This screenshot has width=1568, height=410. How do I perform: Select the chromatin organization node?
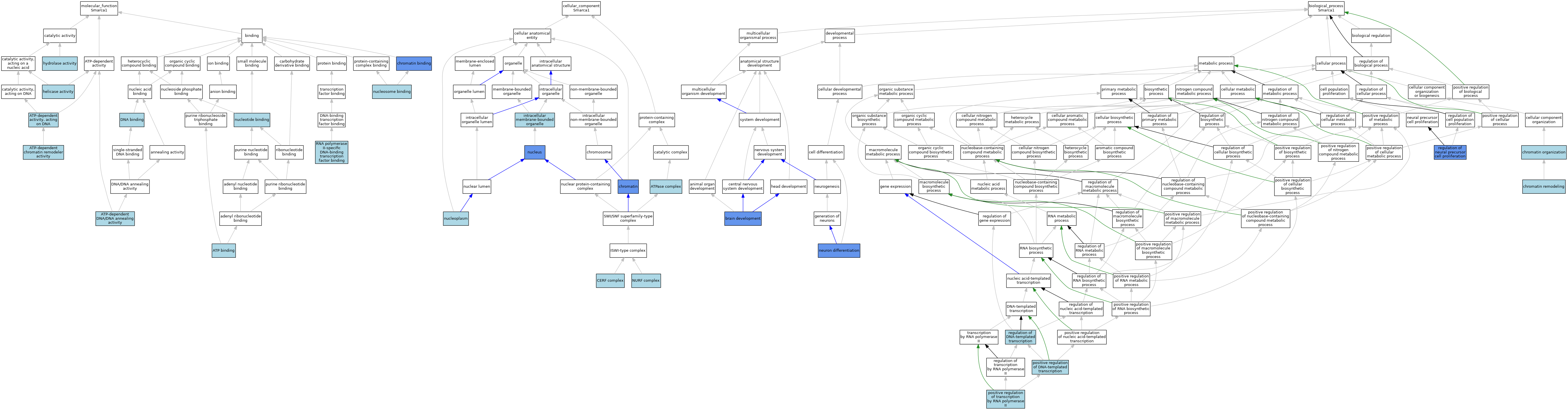(1544, 152)
